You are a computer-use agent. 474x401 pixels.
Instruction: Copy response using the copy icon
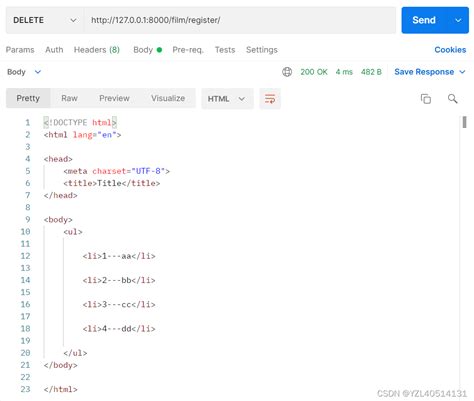point(426,99)
